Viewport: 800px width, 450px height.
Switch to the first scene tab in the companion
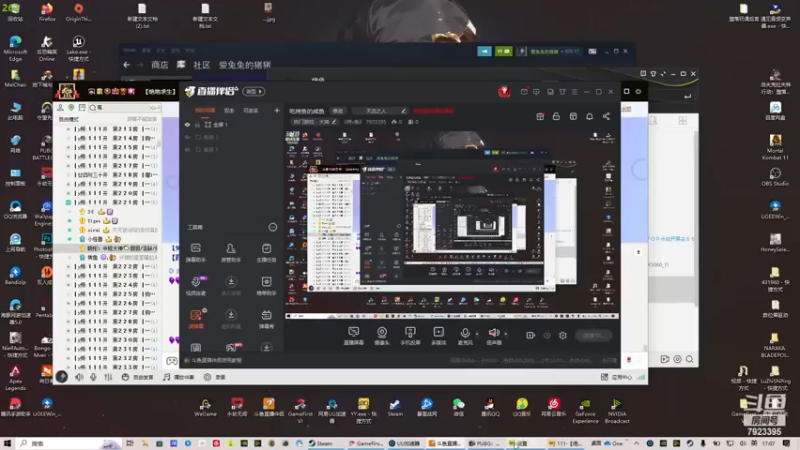pos(205,110)
